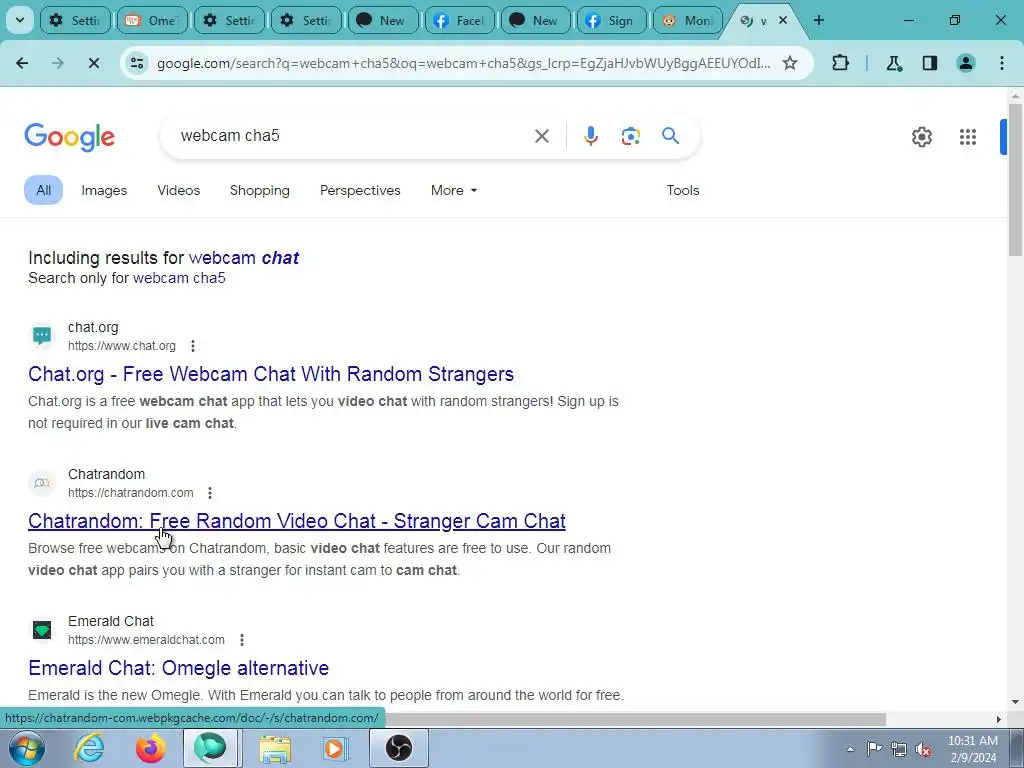The height and width of the screenshot is (768, 1024).
Task: Switch to the Facebook tab
Action: pos(460,20)
